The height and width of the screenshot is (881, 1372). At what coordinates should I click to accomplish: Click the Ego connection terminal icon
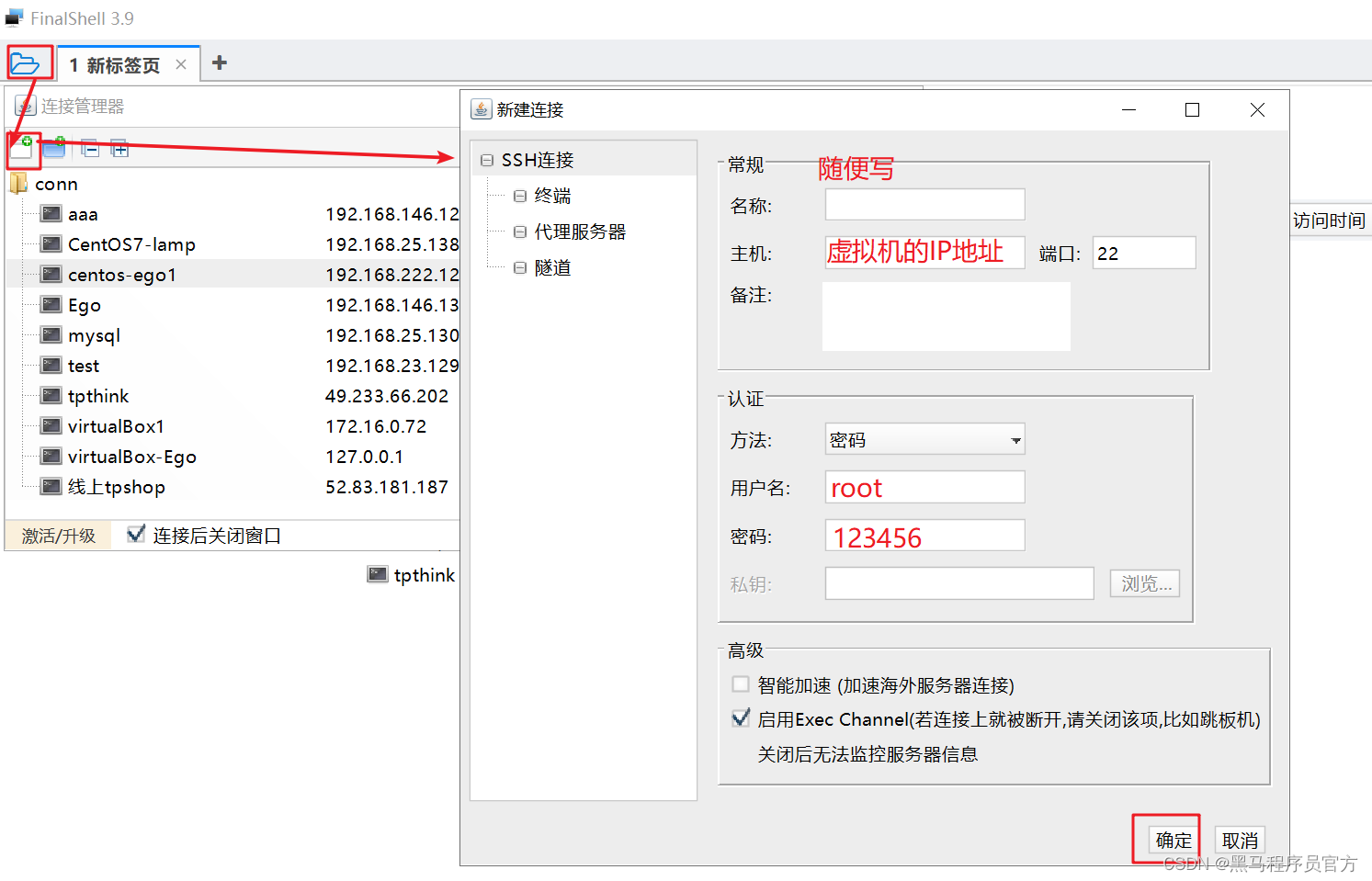point(51,305)
